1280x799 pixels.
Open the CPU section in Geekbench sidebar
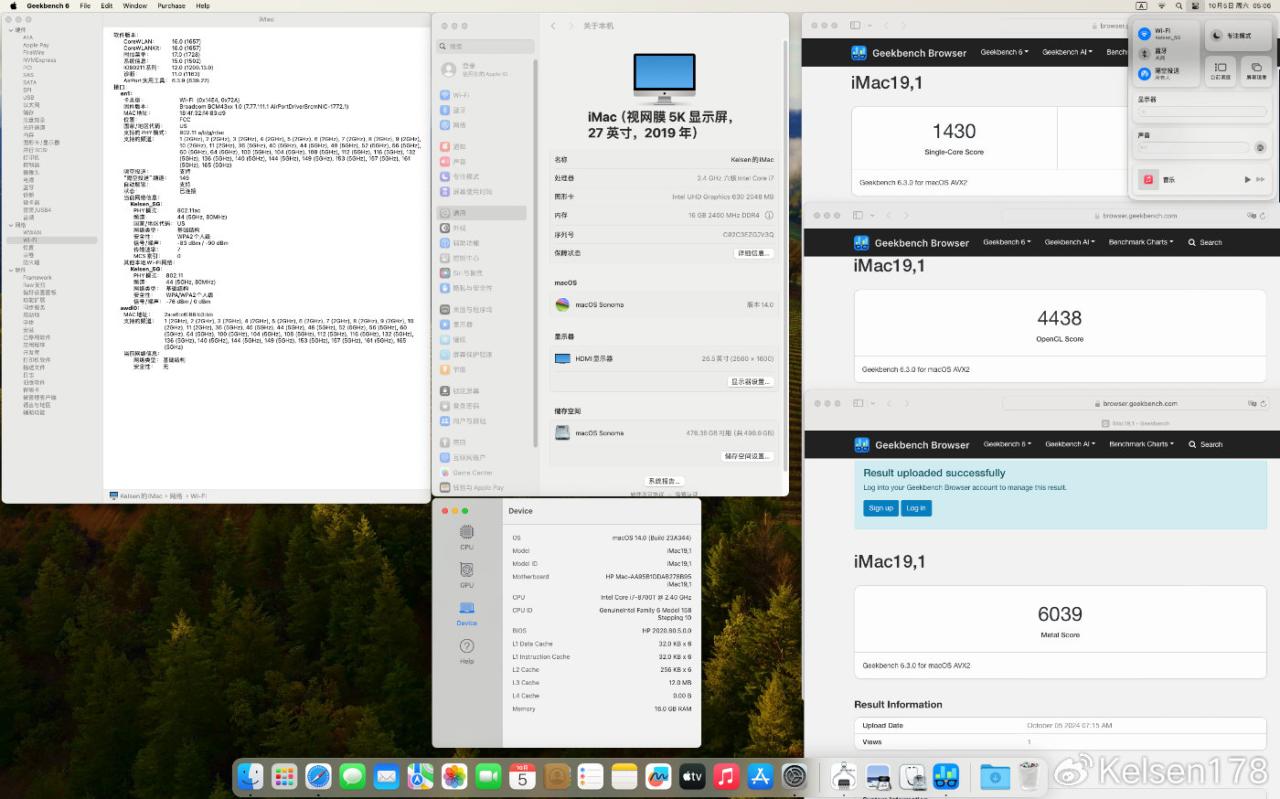[467, 537]
